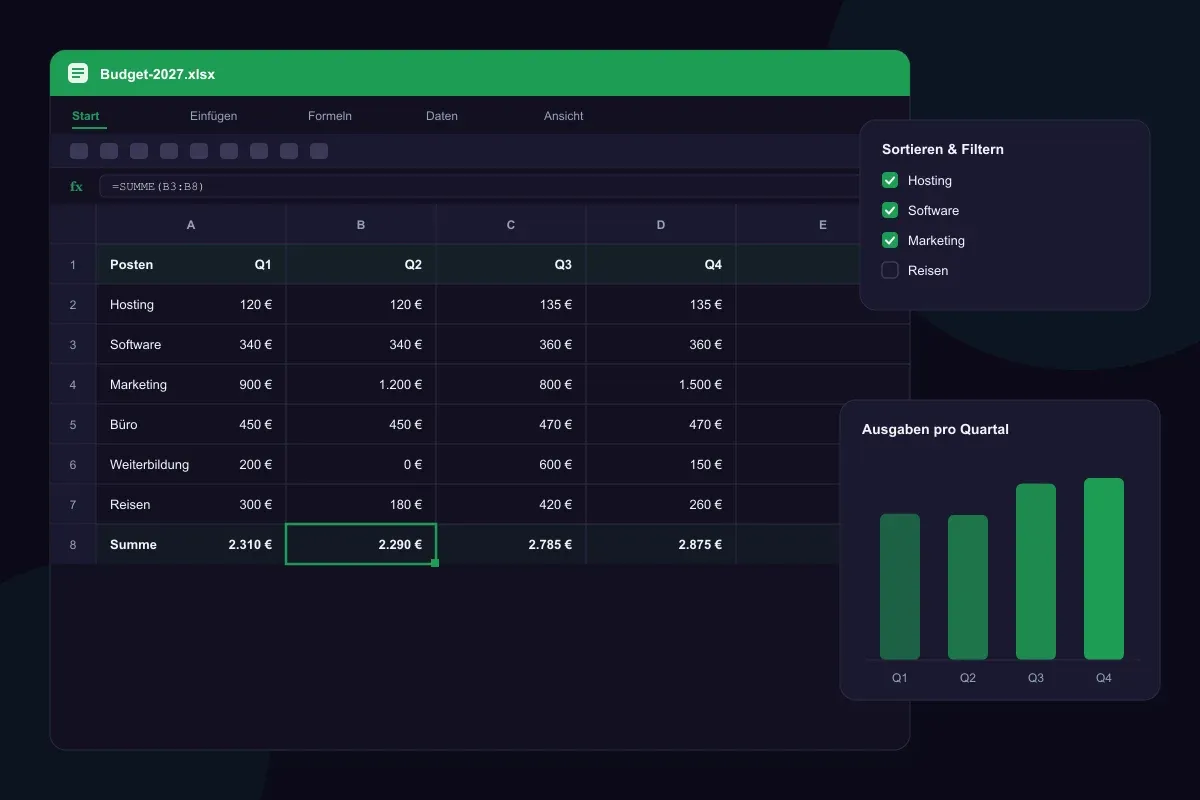Open the Formeln tab
This screenshot has width=1200, height=800.
point(330,116)
